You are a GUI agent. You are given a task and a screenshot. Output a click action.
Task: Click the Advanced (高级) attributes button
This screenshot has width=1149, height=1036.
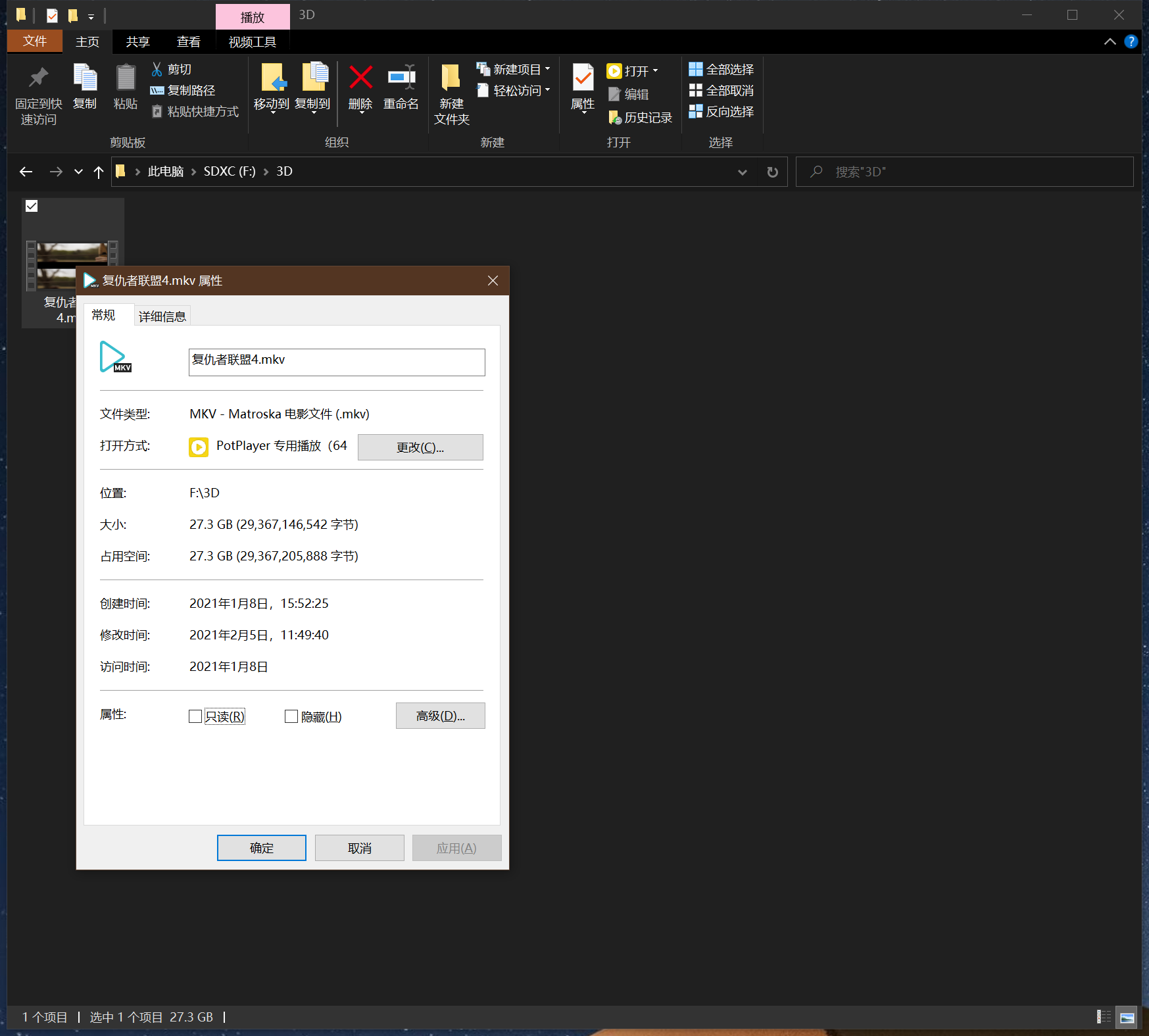(440, 716)
